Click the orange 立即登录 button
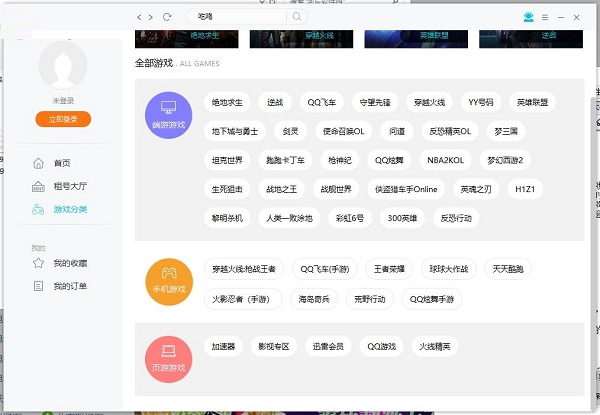The width and height of the screenshot is (600, 415). pos(63,119)
